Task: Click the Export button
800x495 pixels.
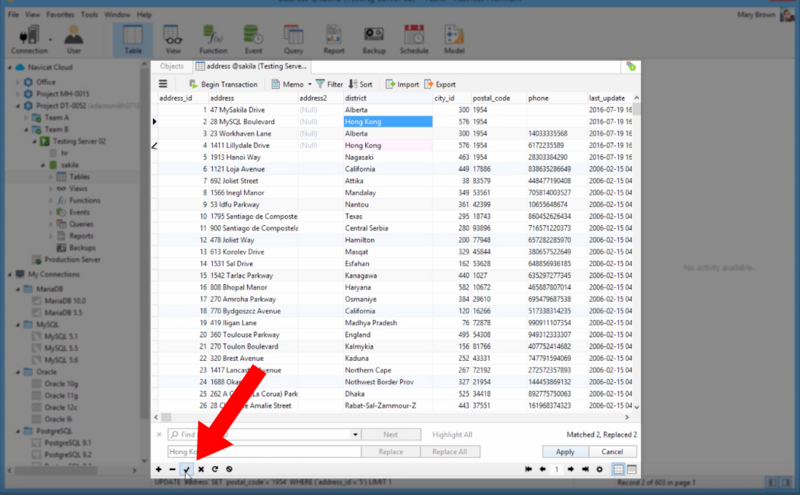Action: click(x=440, y=84)
